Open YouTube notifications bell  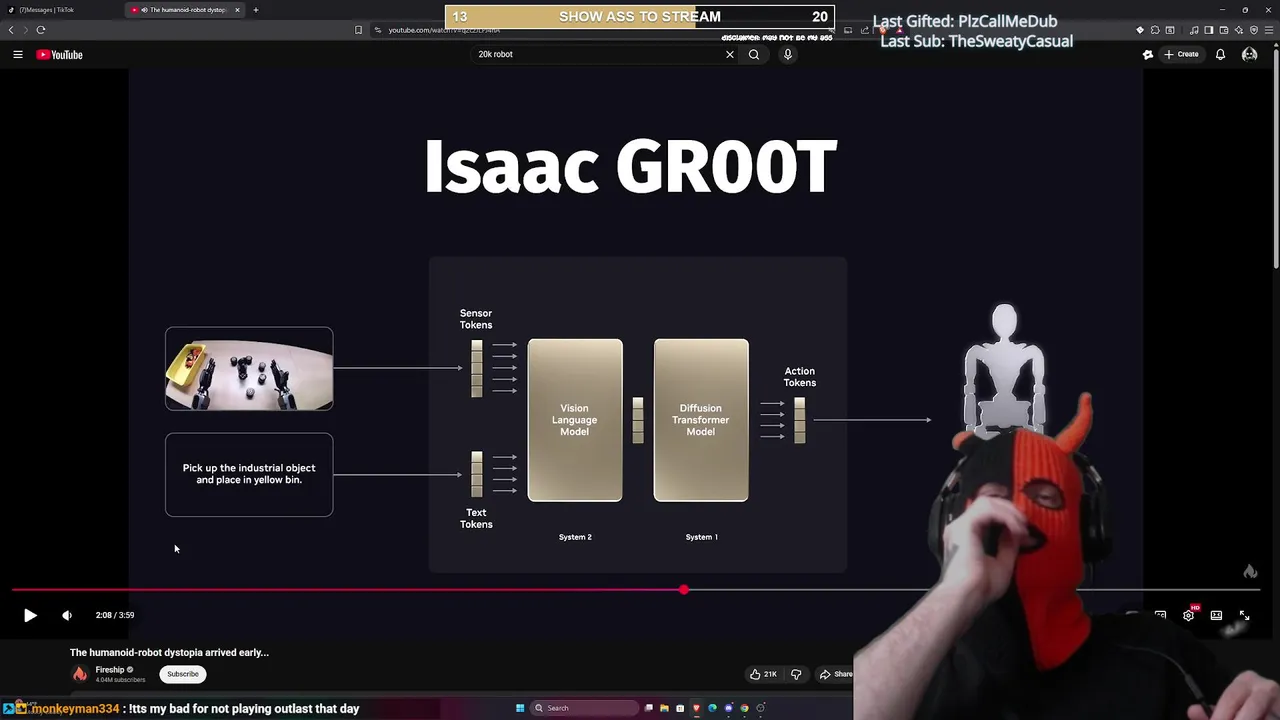(1220, 54)
